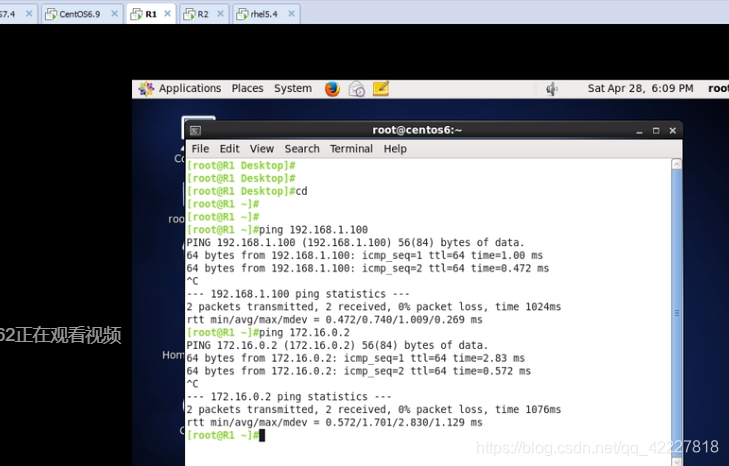Switch to the CentOS6.9 tab
Image resolution: width=729 pixels, height=466 pixels.
click(x=80, y=14)
